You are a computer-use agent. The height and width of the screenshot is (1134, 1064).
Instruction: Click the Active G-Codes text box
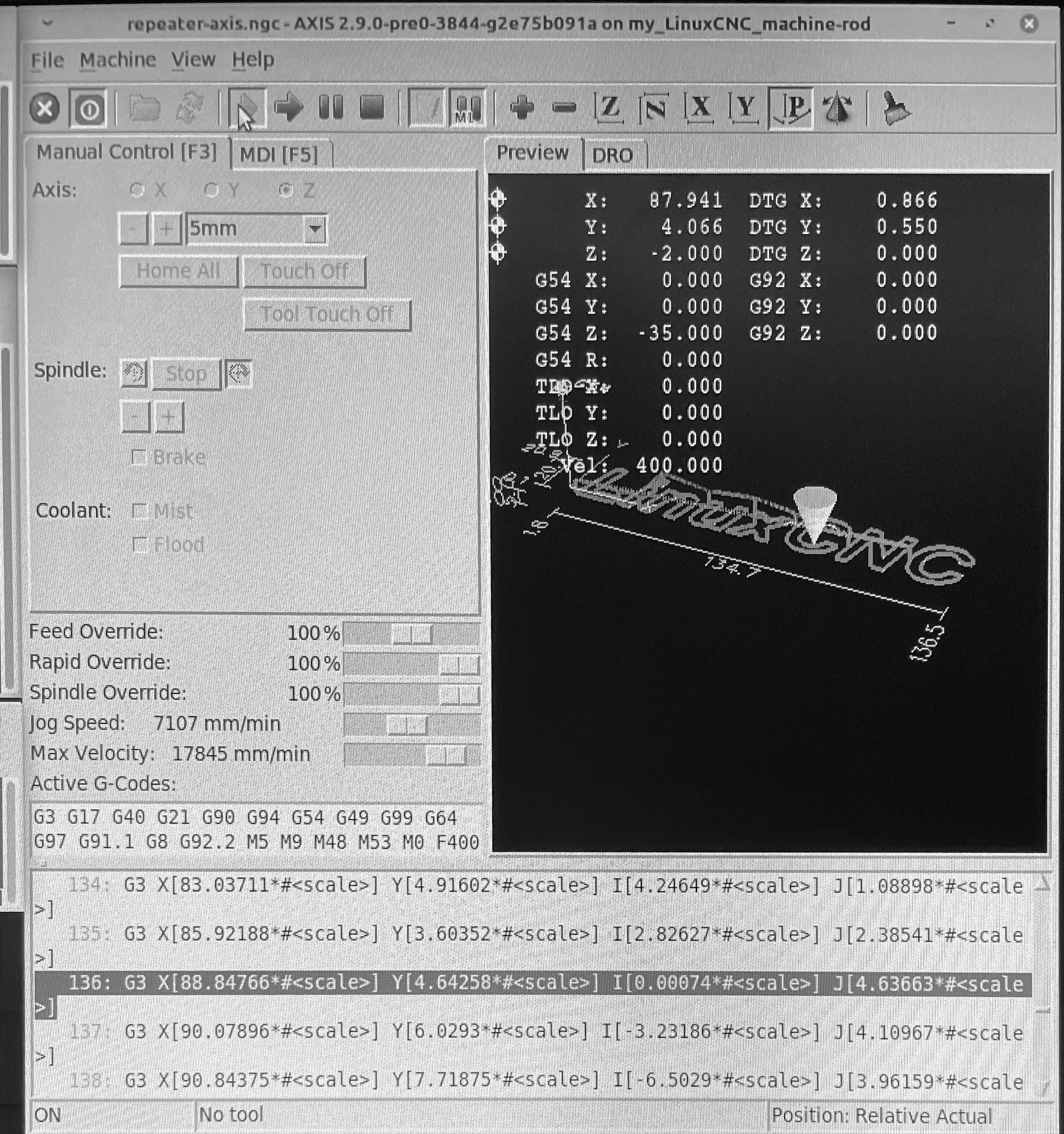click(257, 830)
